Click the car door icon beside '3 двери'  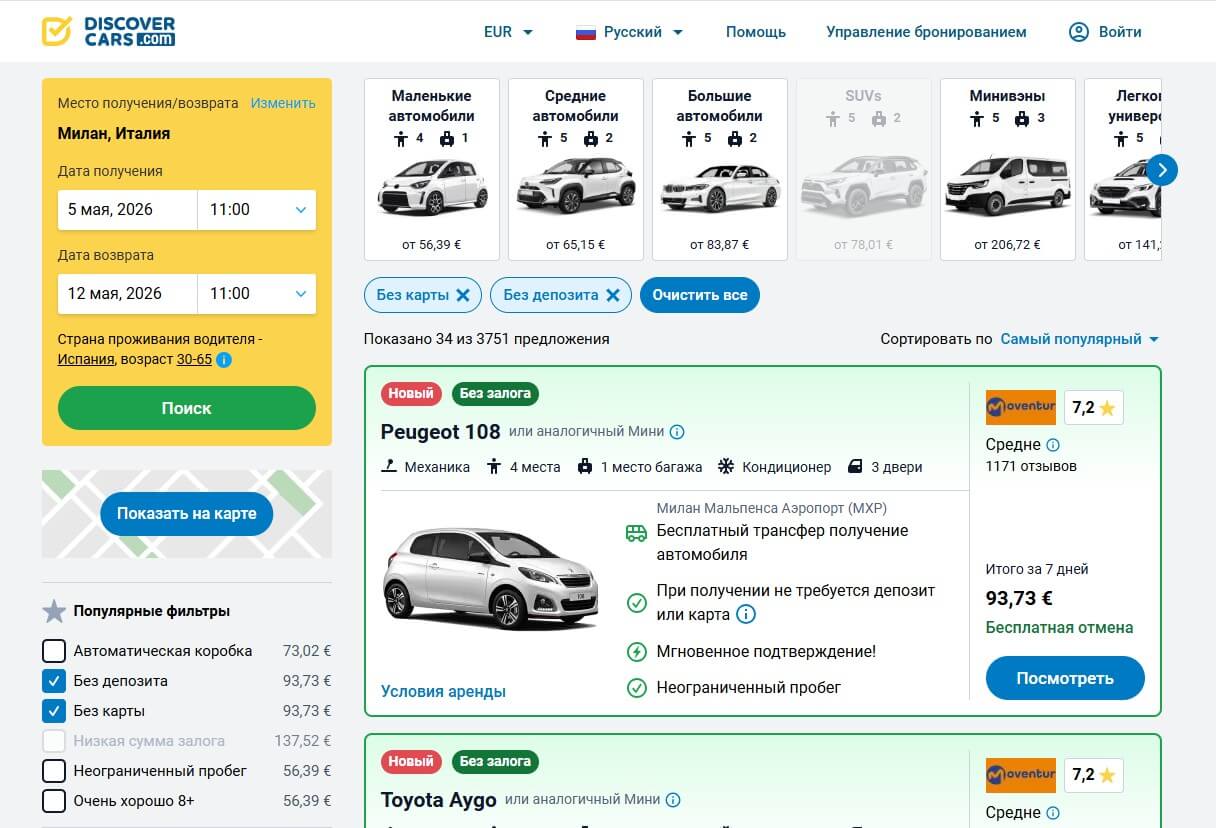(855, 466)
